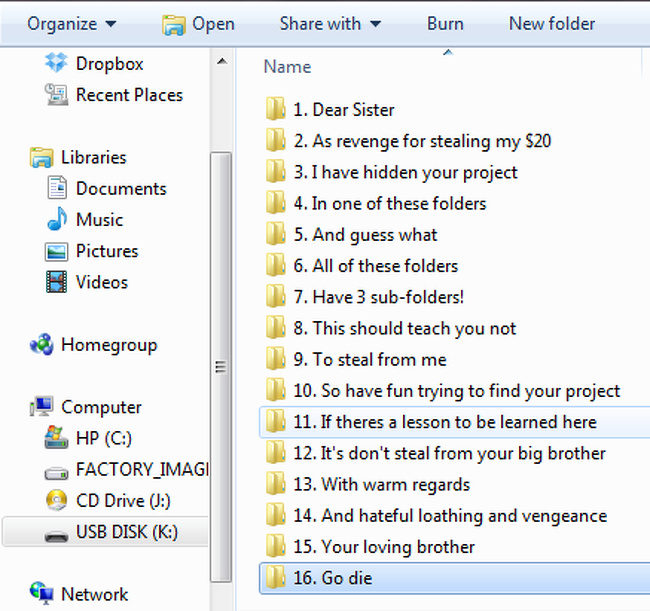650x611 pixels.
Task: Select folder "16. Go die"
Action: point(335,578)
